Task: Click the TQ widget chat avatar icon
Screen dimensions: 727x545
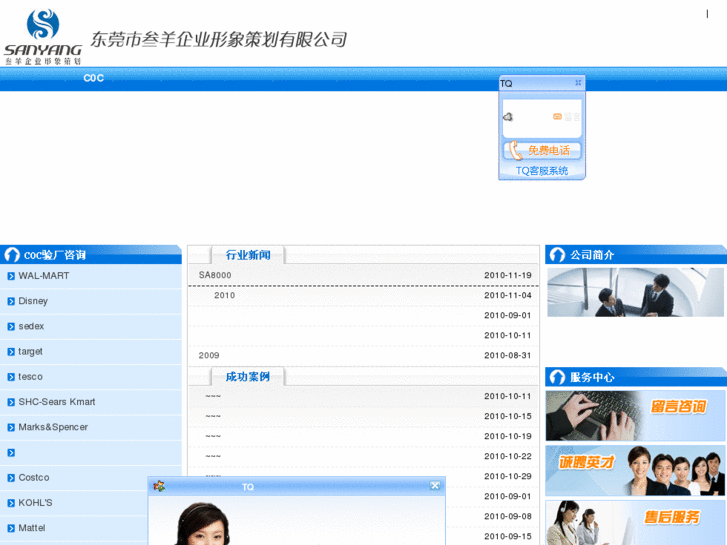Action: point(508,117)
